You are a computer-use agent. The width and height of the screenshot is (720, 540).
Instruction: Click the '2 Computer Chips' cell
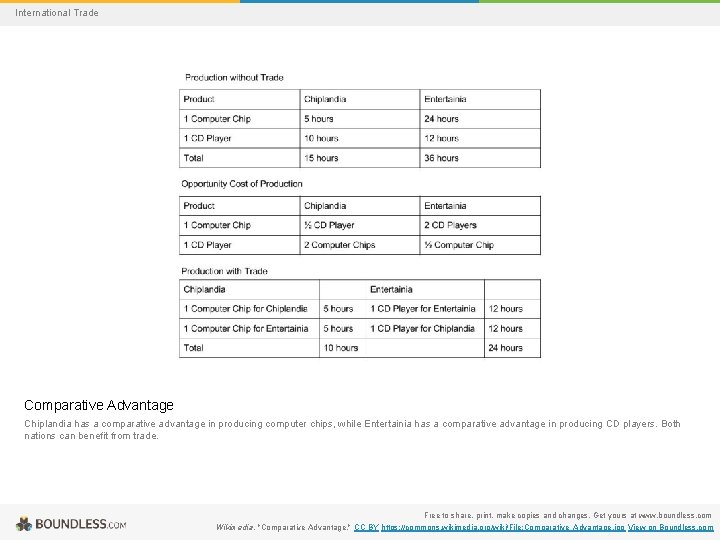tap(360, 245)
